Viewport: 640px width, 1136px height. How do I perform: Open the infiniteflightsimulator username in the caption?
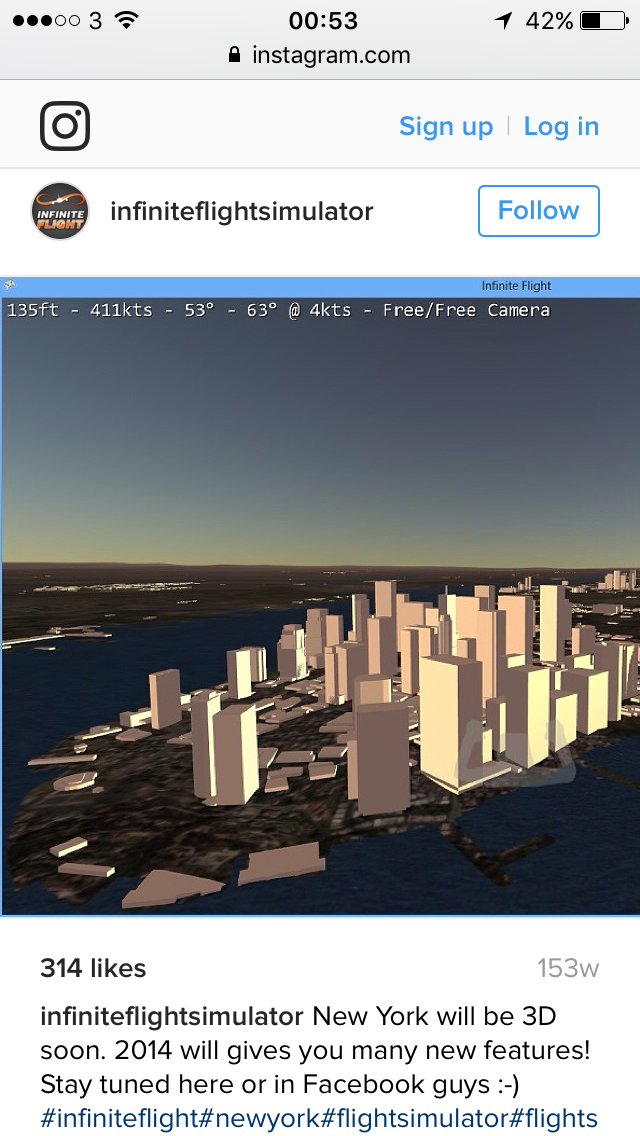click(172, 1016)
